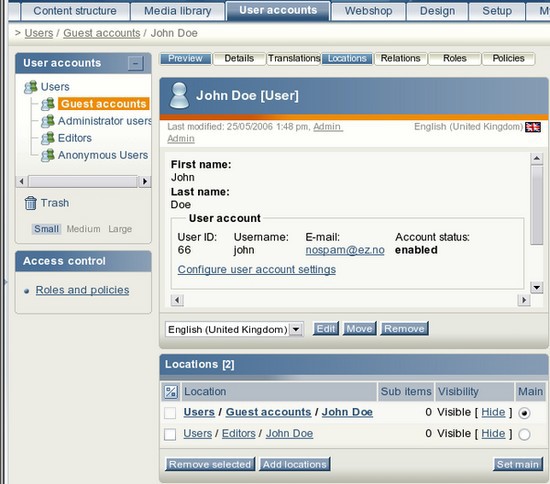This screenshot has width=550, height=484.
Task: Click the Anonymous Users group icon
Action: pos(48,155)
